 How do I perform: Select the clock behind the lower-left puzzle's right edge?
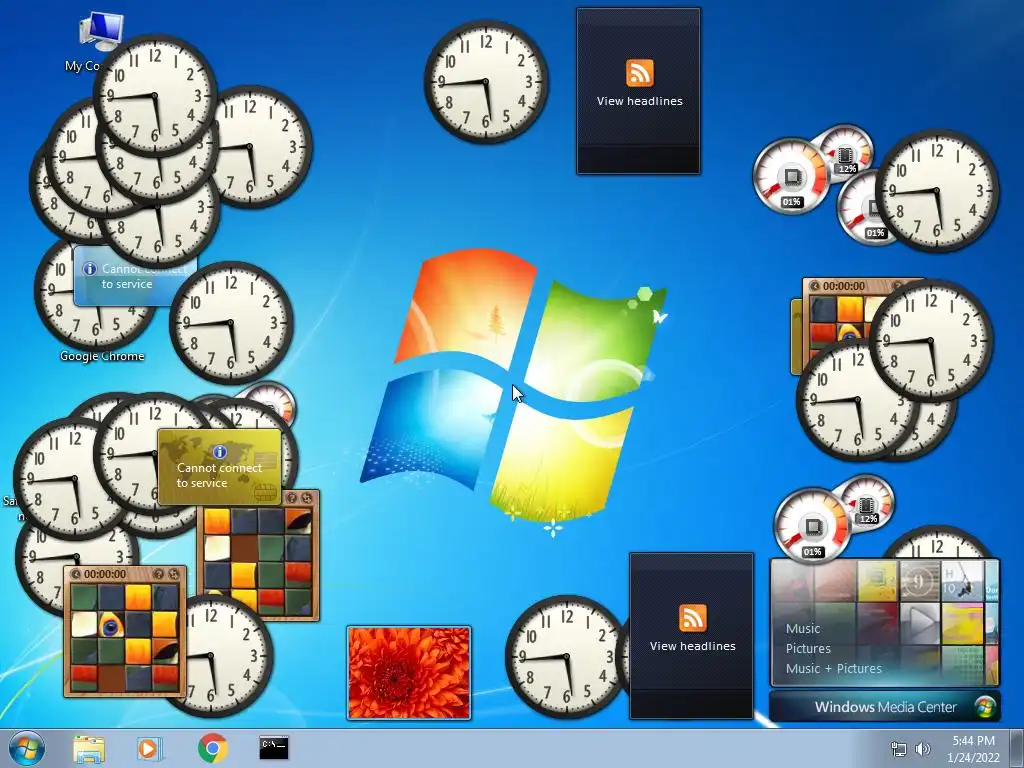223,656
